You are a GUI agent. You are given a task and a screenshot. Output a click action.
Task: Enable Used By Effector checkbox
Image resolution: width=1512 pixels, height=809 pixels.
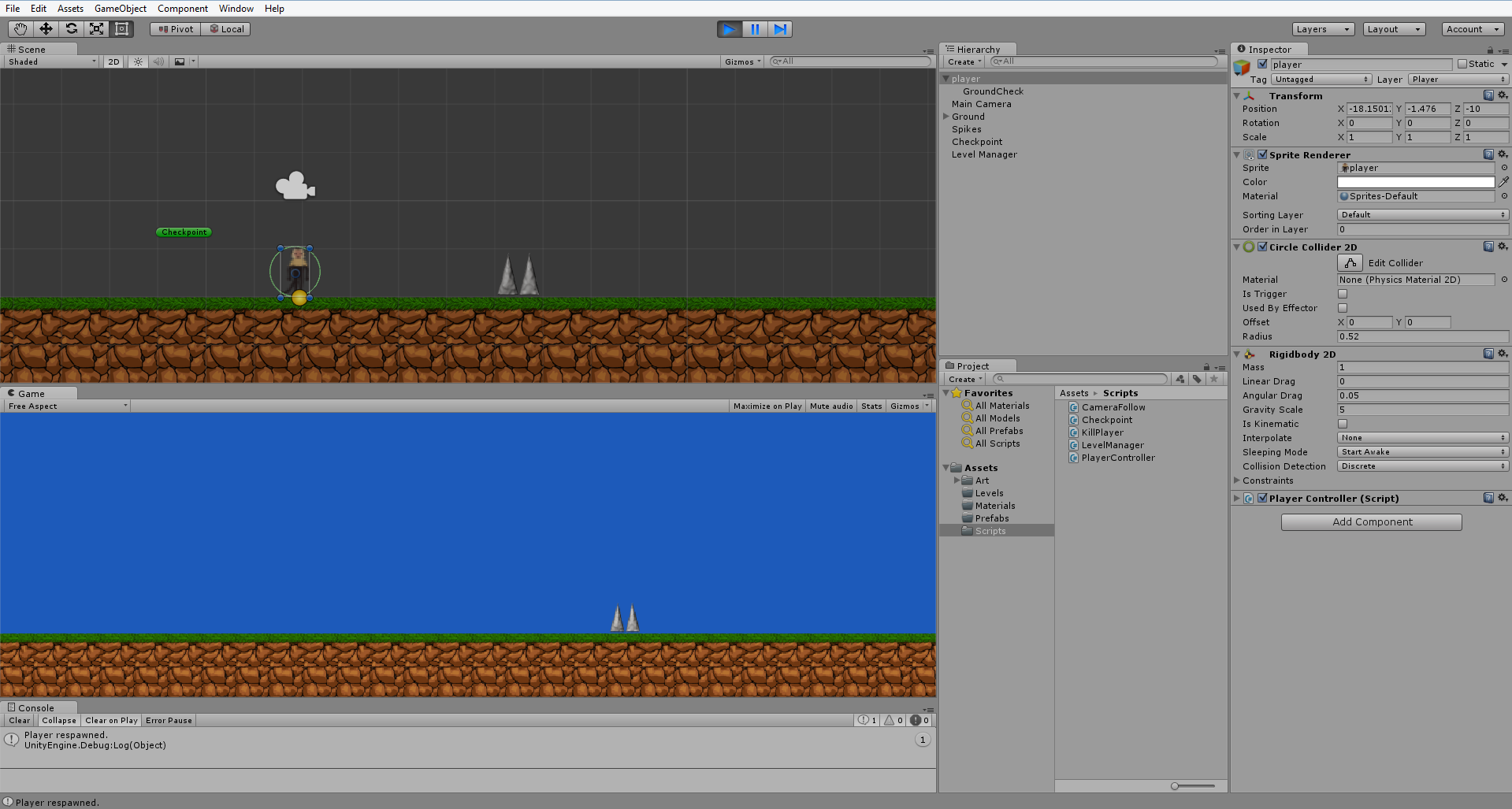1343,308
